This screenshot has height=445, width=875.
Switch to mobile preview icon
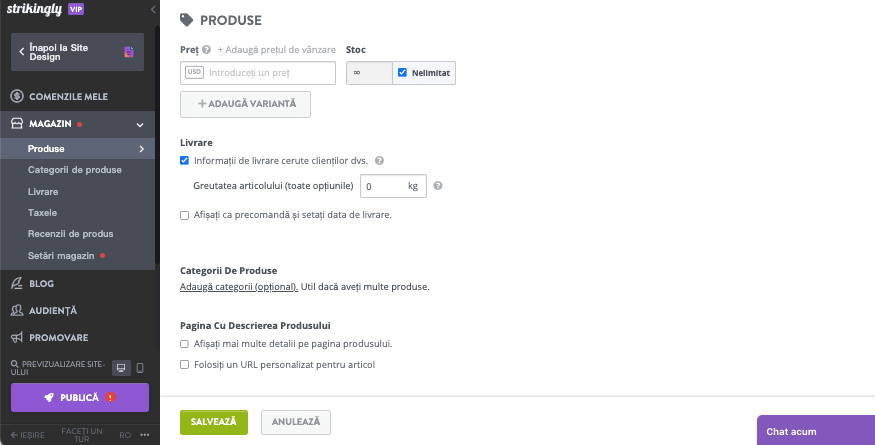(x=140, y=367)
